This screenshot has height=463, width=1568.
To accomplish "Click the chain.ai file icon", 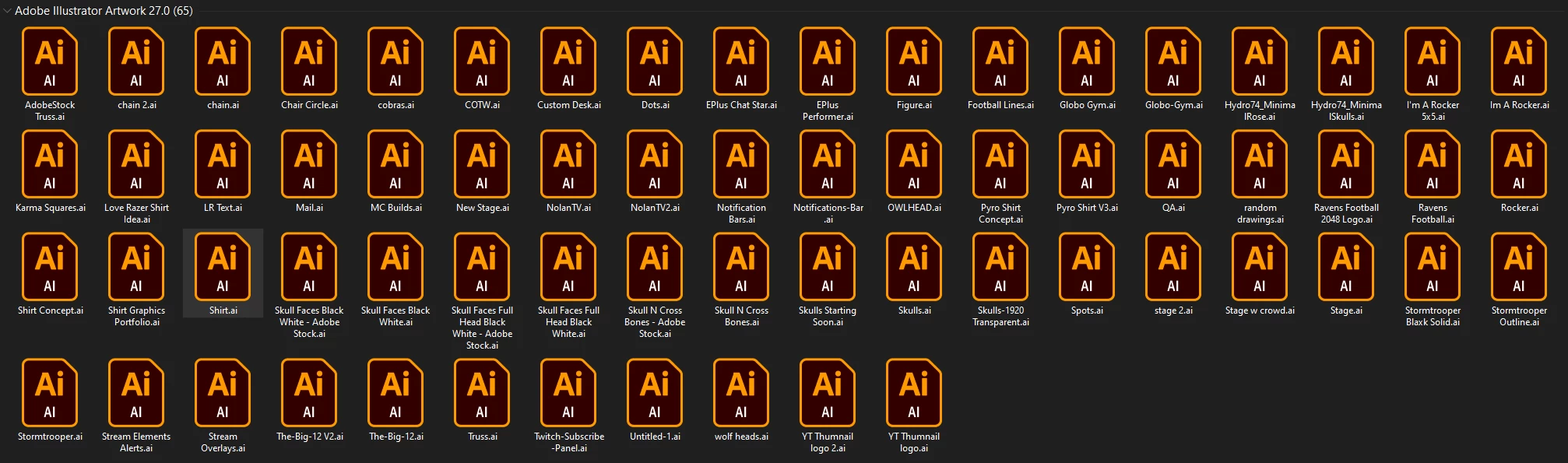I will click(x=223, y=61).
